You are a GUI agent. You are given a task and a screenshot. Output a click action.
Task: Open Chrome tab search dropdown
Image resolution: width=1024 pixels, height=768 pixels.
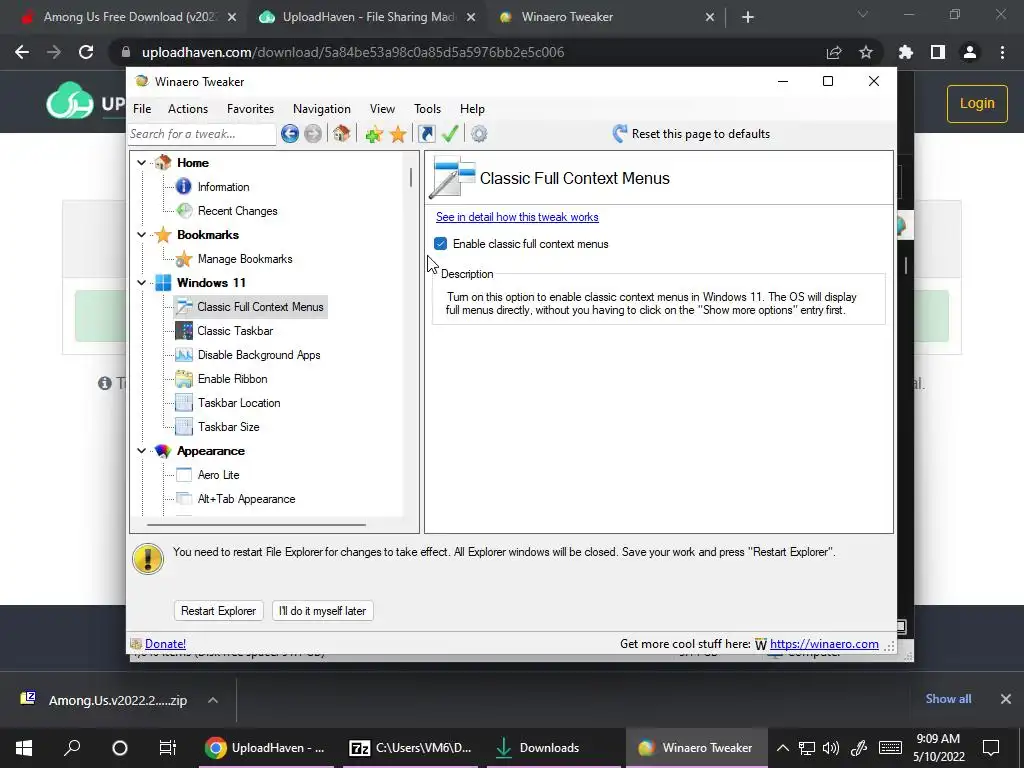pos(863,15)
